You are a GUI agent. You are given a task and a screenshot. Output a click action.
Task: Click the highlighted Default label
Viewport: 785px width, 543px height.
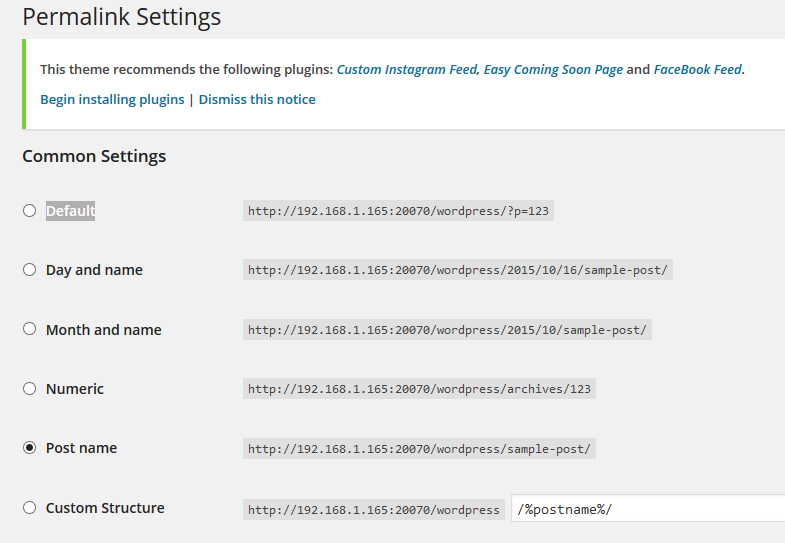click(70, 211)
